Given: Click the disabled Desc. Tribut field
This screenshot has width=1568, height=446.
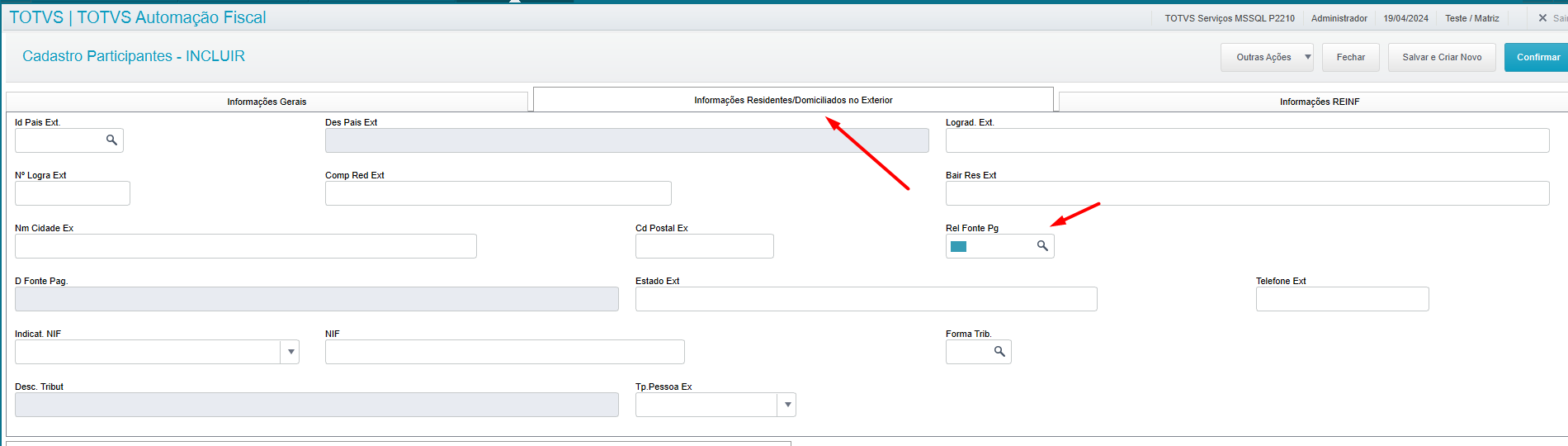Looking at the screenshot, I should 317,405.
